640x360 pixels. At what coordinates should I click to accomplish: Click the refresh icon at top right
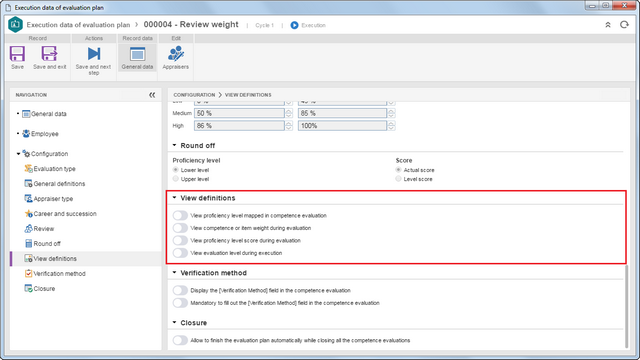[x=624, y=25]
